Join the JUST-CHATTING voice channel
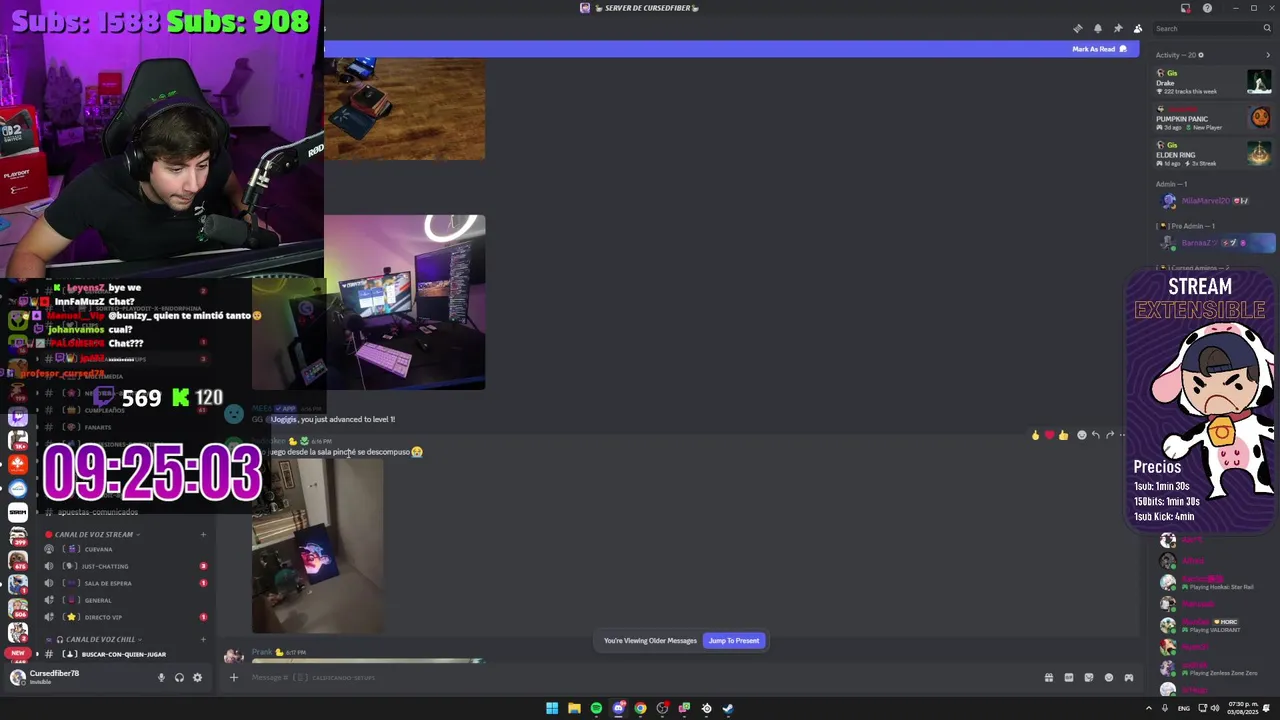 pos(126,566)
